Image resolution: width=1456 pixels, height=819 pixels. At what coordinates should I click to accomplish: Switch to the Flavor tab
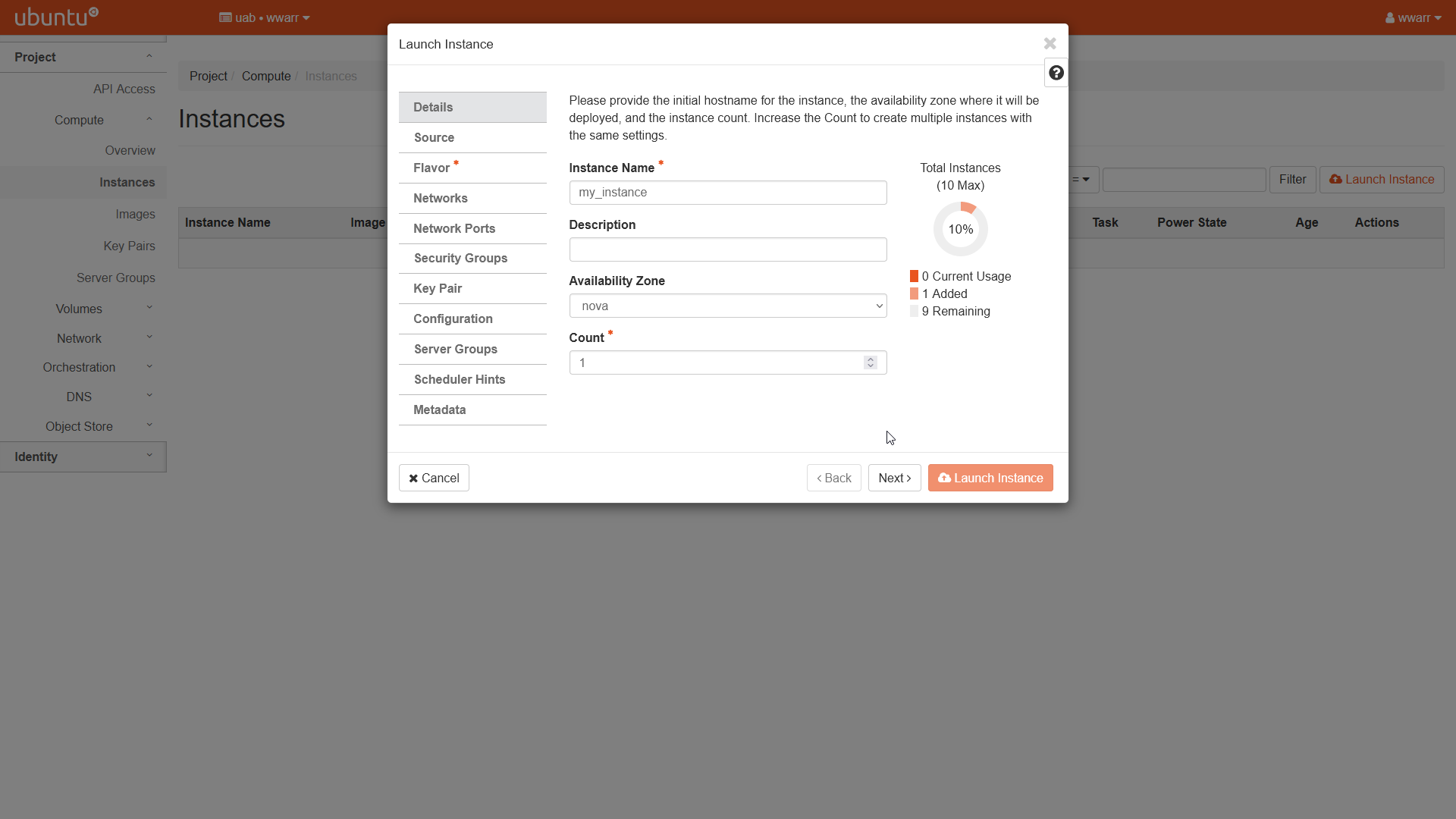click(x=472, y=168)
